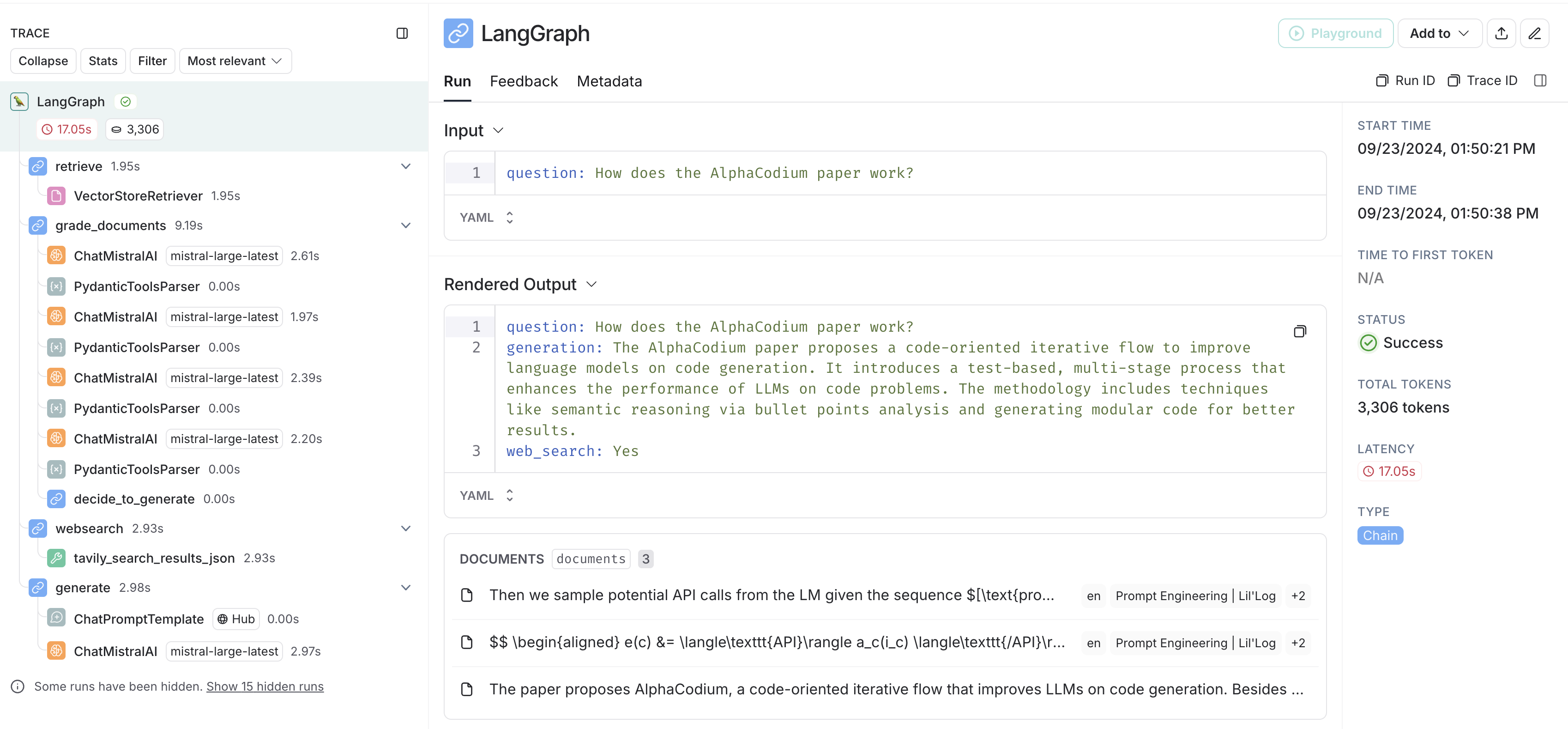The height and width of the screenshot is (729, 1568).
Task: Open the Metadata tab
Action: [609, 81]
